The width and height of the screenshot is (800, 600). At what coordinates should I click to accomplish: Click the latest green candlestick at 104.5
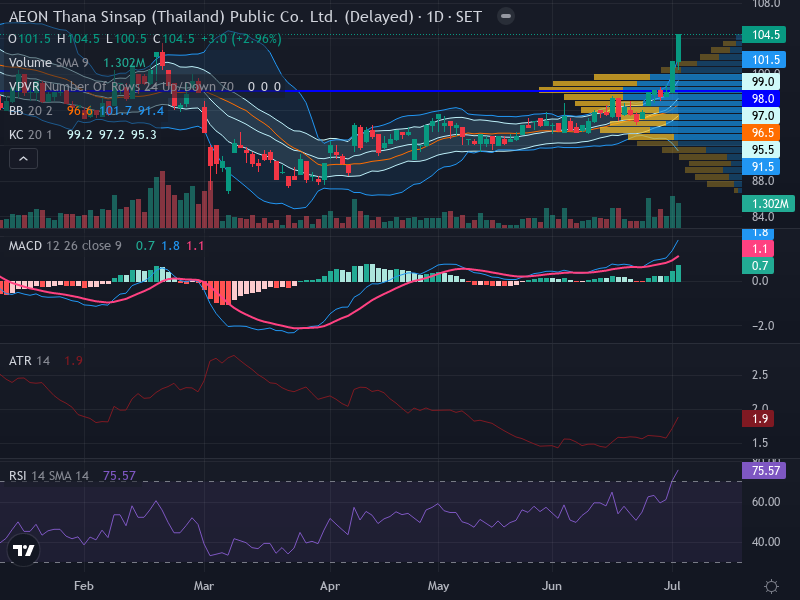679,48
